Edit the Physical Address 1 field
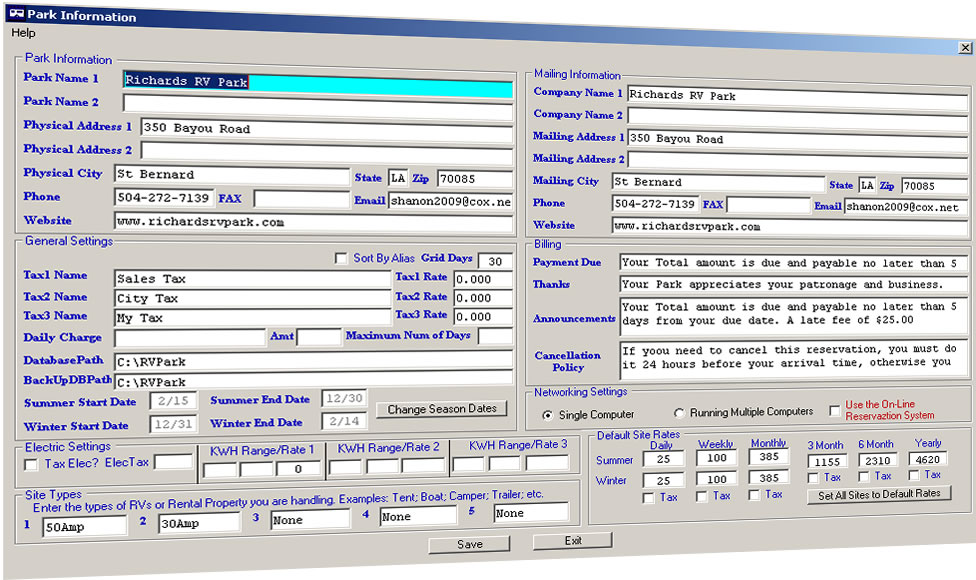Image resolution: width=976 pixels, height=580 pixels. (x=327, y=131)
